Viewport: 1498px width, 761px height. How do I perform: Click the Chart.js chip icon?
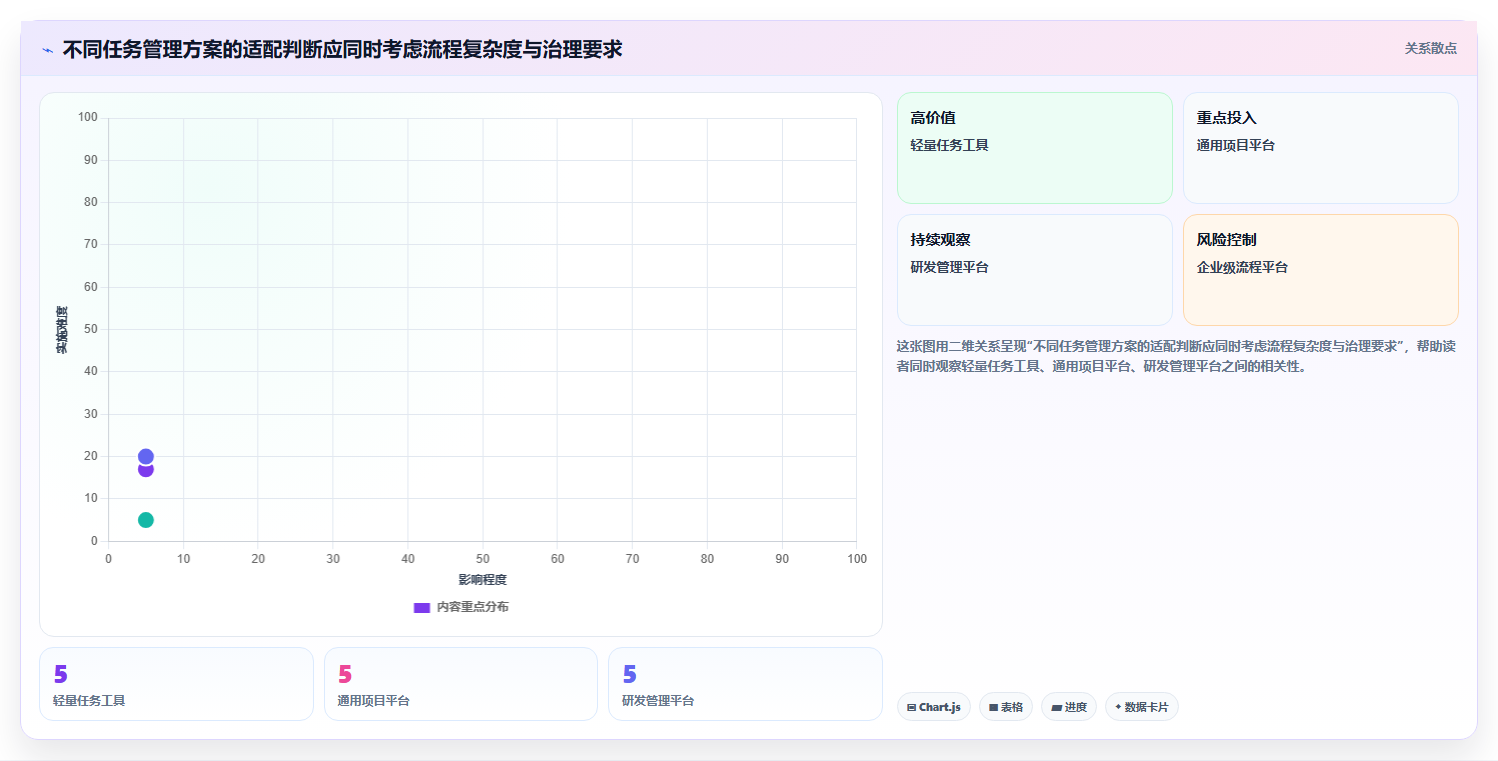click(x=911, y=708)
